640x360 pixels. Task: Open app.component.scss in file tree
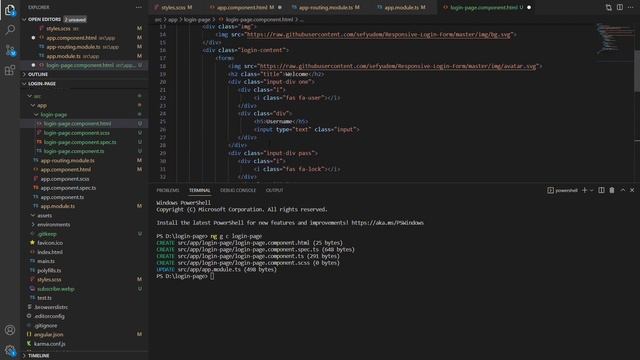[65, 179]
